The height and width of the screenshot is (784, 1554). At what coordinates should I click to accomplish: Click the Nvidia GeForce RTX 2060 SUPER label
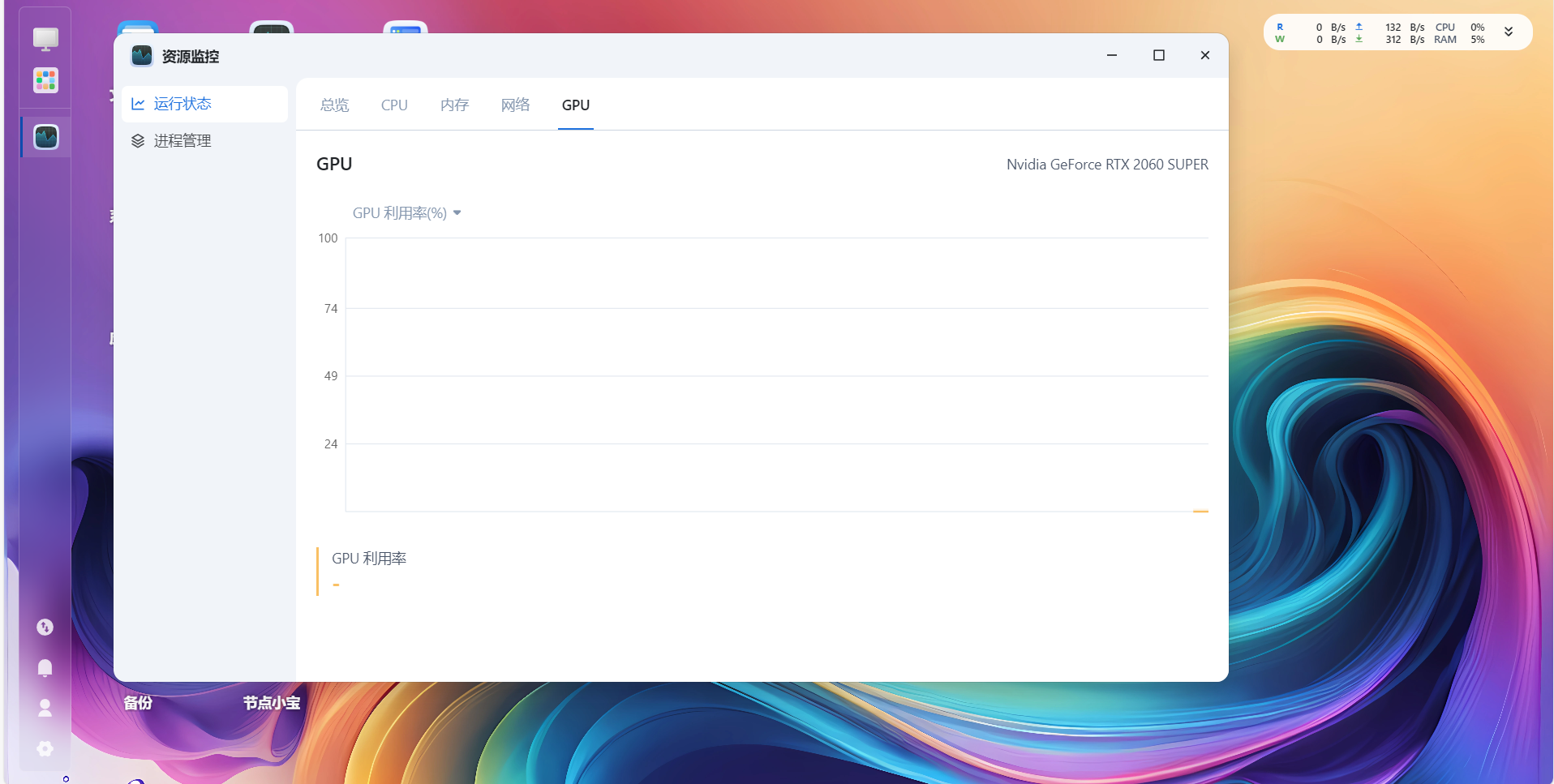[1107, 165]
